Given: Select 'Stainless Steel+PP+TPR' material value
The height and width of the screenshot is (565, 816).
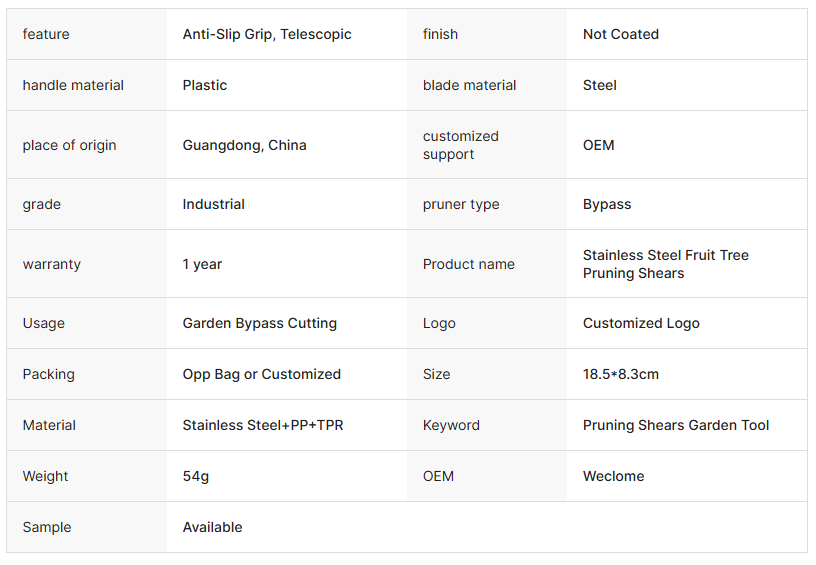Looking at the screenshot, I should click(x=263, y=425).
